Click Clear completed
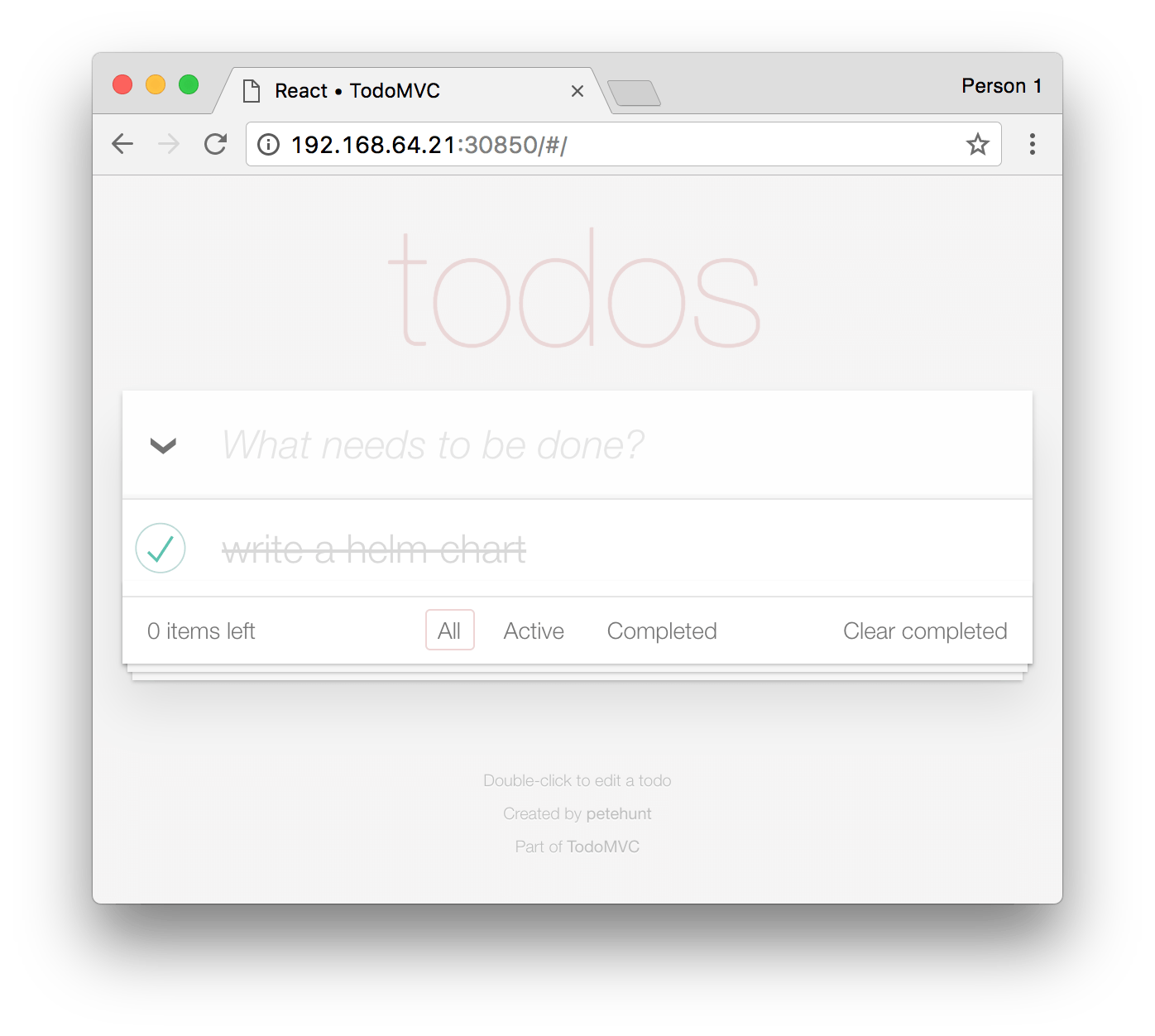1155x1036 pixels. pos(925,631)
